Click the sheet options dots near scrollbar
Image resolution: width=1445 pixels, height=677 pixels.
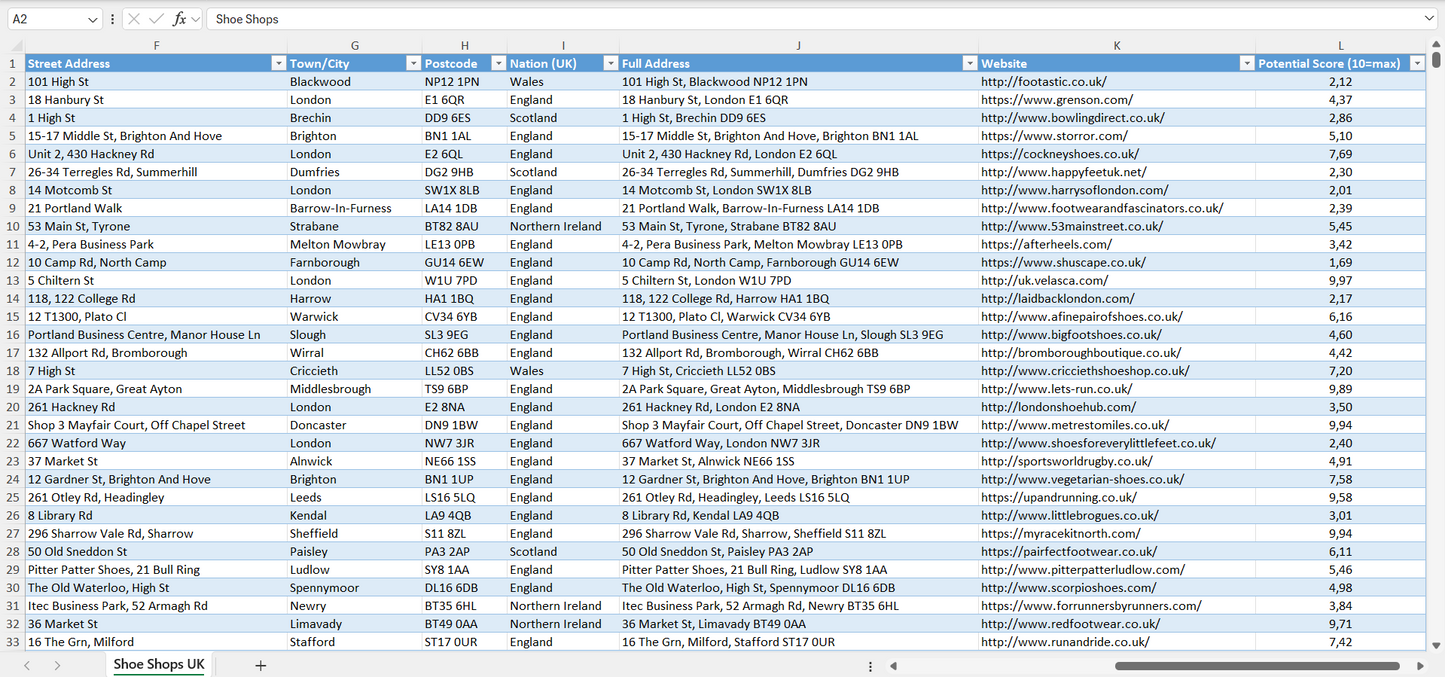coord(869,664)
